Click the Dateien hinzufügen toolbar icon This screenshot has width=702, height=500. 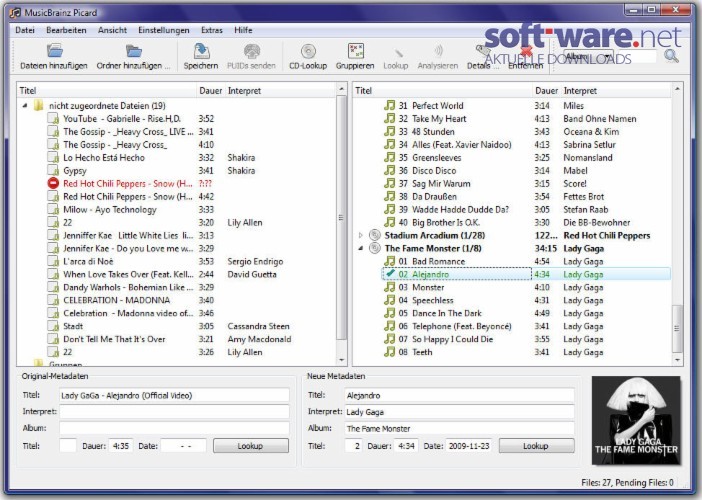[55, 50]
